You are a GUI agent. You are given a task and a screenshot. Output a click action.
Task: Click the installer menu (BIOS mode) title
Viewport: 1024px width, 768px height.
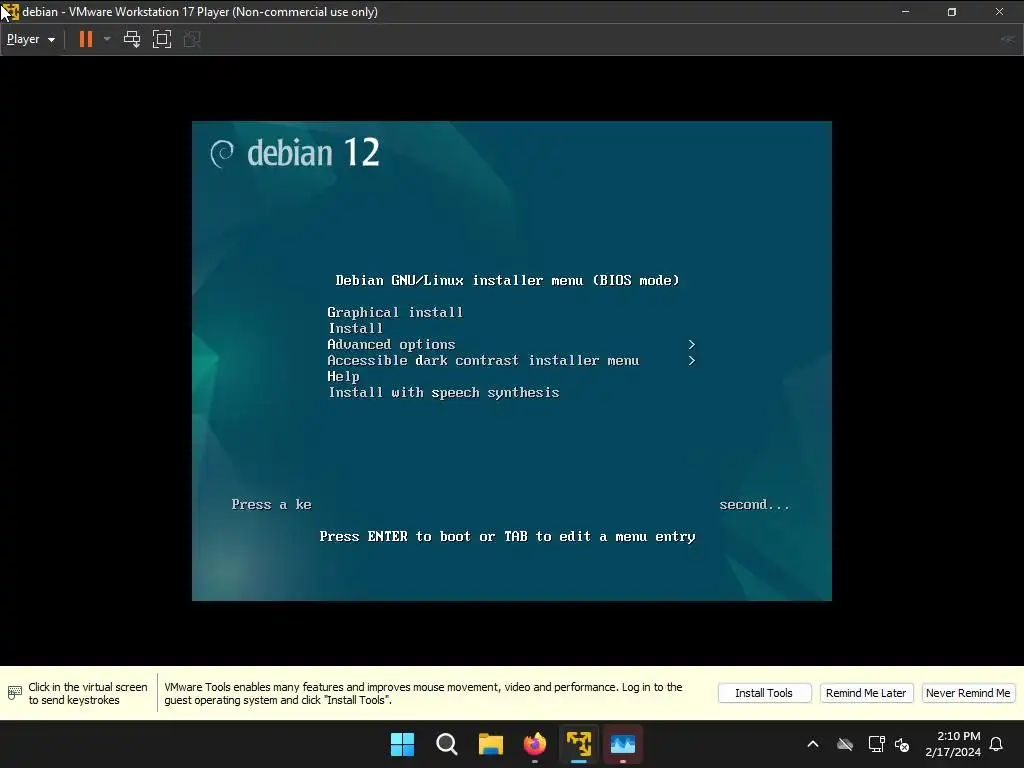(x=507, y=280)
